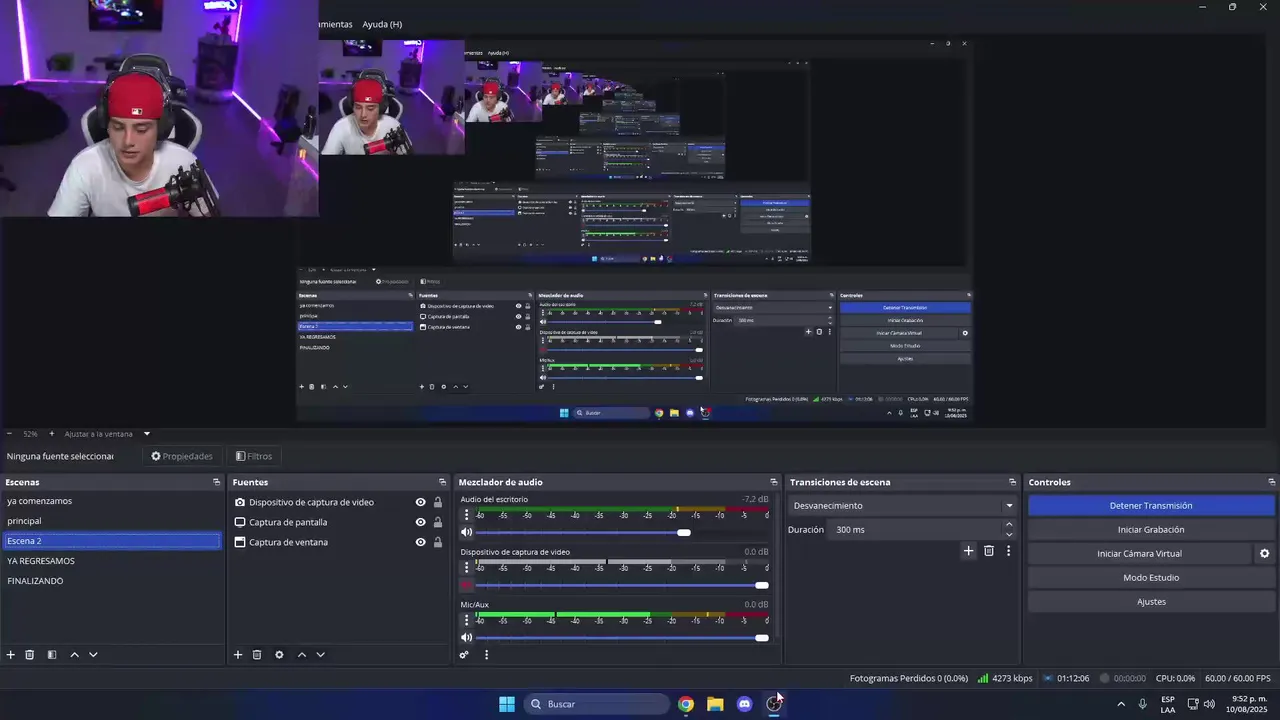Move scene down using Escenas down arrow
The height and width of the screenshot is (720, 1280).
click(93, 655)
